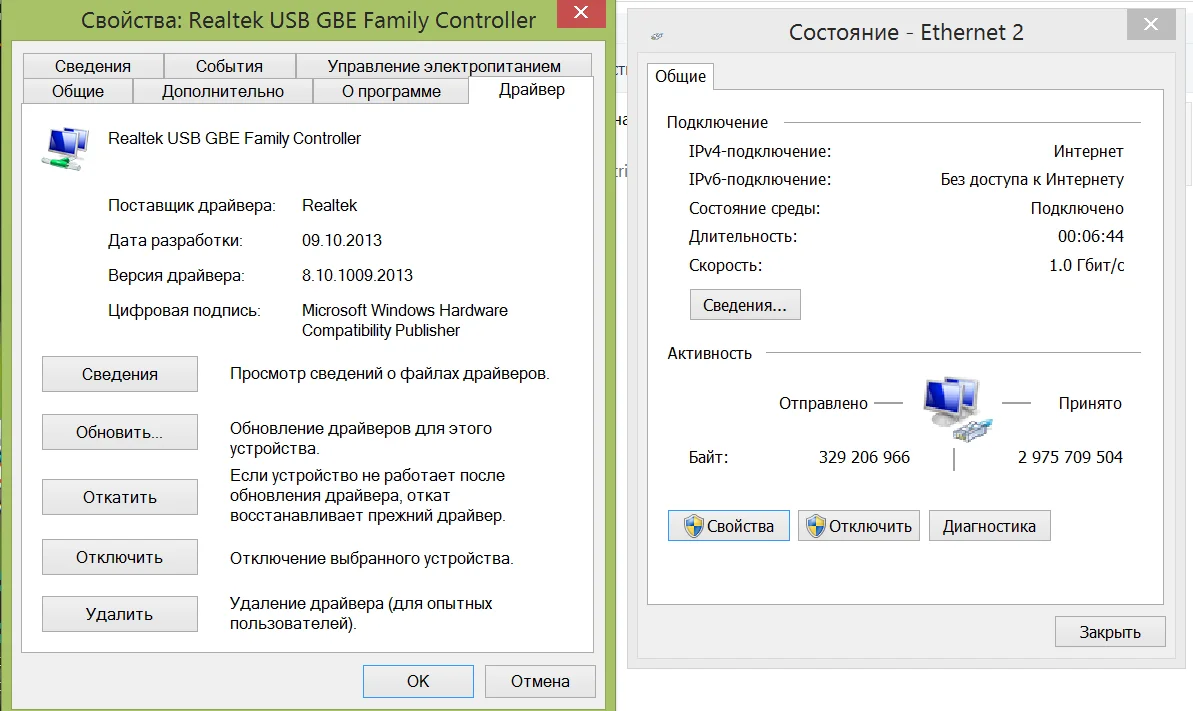1193x711 pixels.
Task: Click the driver date 09.10.2013
Action: pyautogui.click(x=342, y=240)
